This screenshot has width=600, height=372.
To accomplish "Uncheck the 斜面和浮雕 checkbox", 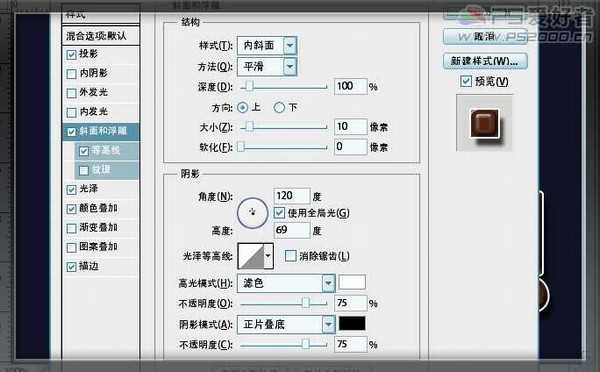I will click(x=72, y=132).
